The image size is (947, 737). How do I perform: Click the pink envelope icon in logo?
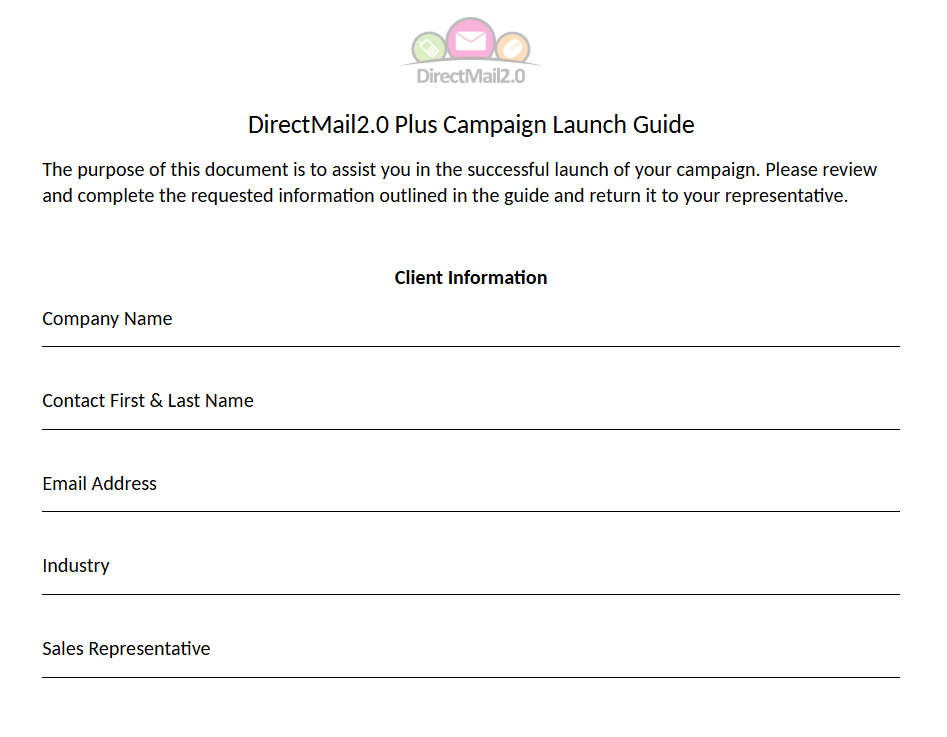(470, 40)
